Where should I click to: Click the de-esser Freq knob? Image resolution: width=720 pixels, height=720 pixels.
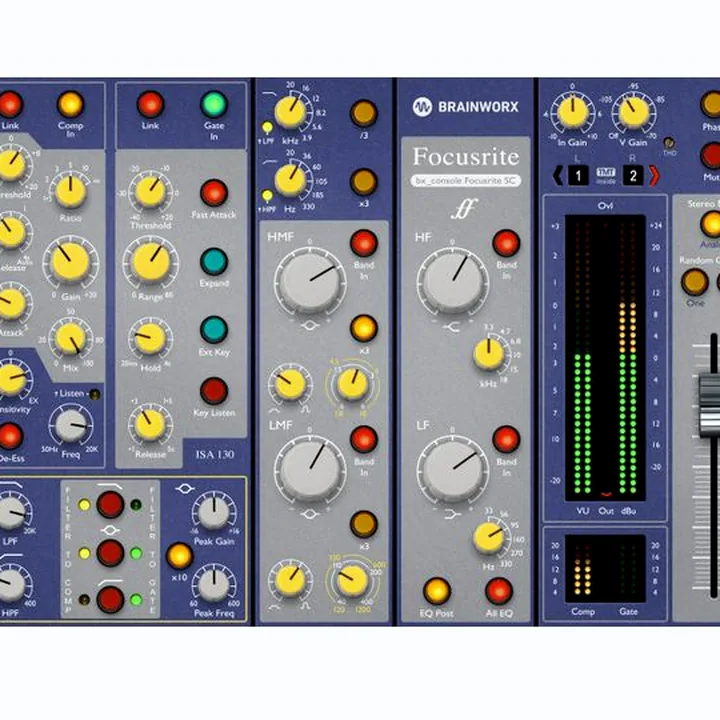(71, 426)
